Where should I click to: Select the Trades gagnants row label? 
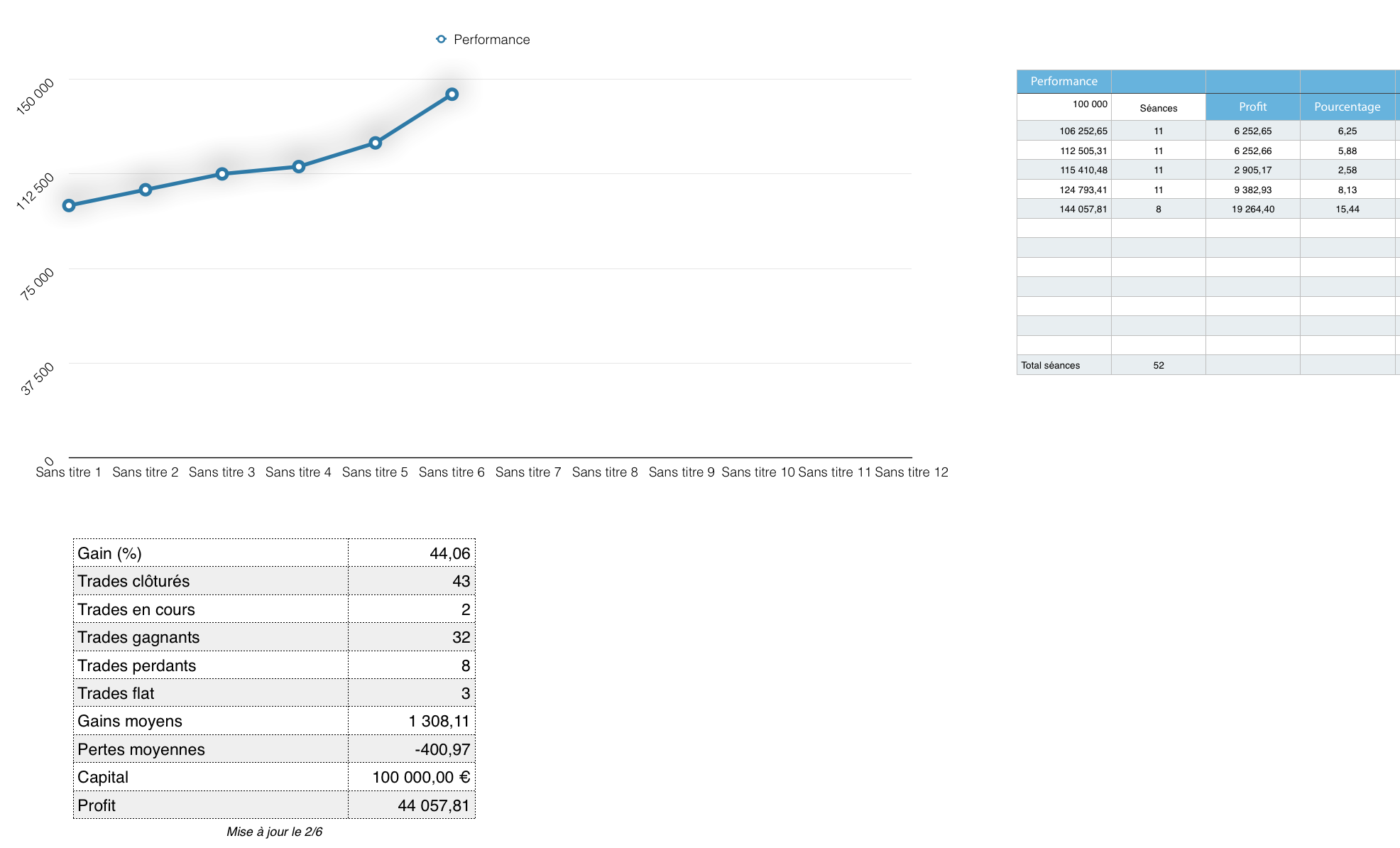coord(138,637)
